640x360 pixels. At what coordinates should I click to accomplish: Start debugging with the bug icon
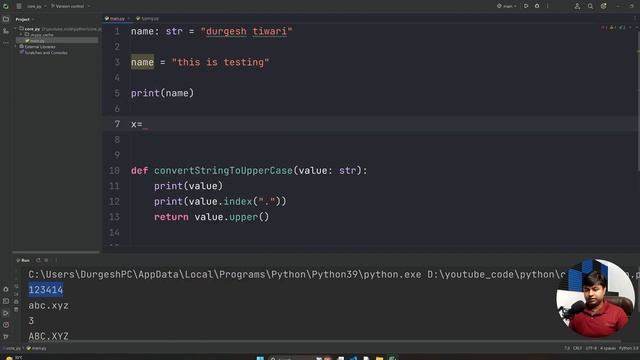[x=537, y=6]
